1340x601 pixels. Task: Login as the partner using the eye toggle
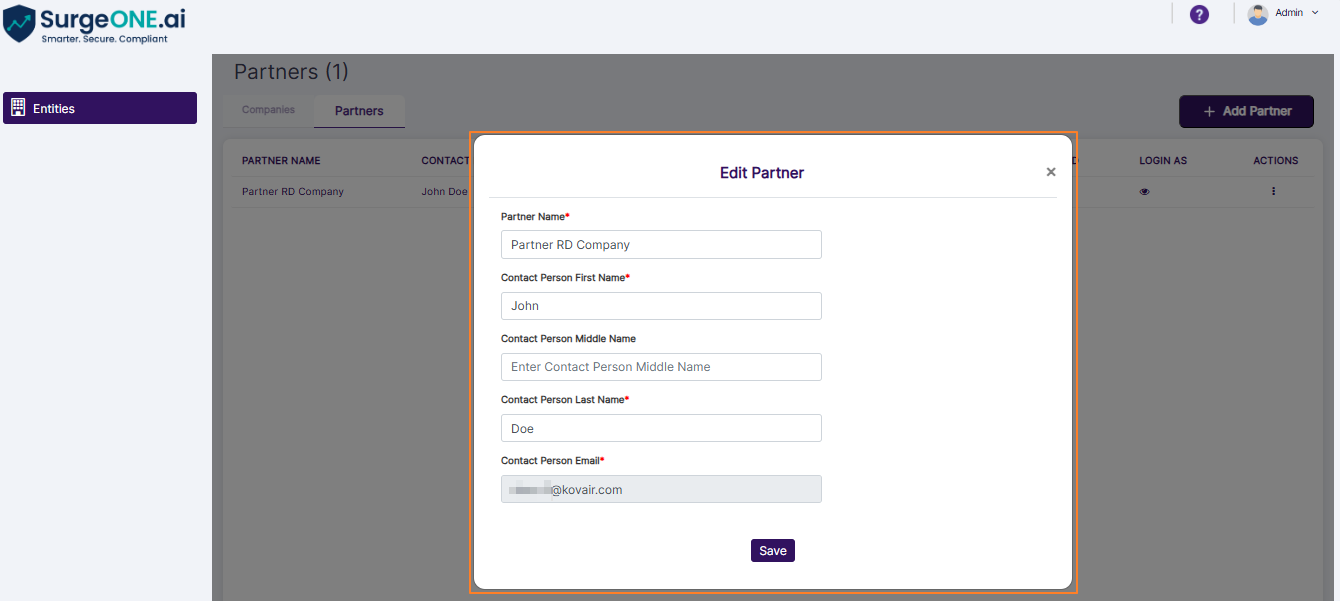(x=1144, y=190)
